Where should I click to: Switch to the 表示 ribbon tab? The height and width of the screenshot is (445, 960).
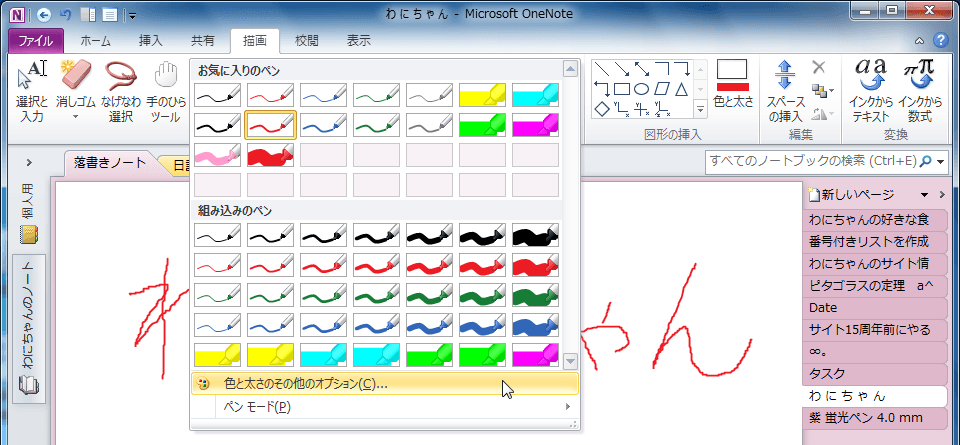tap(359, 41)
